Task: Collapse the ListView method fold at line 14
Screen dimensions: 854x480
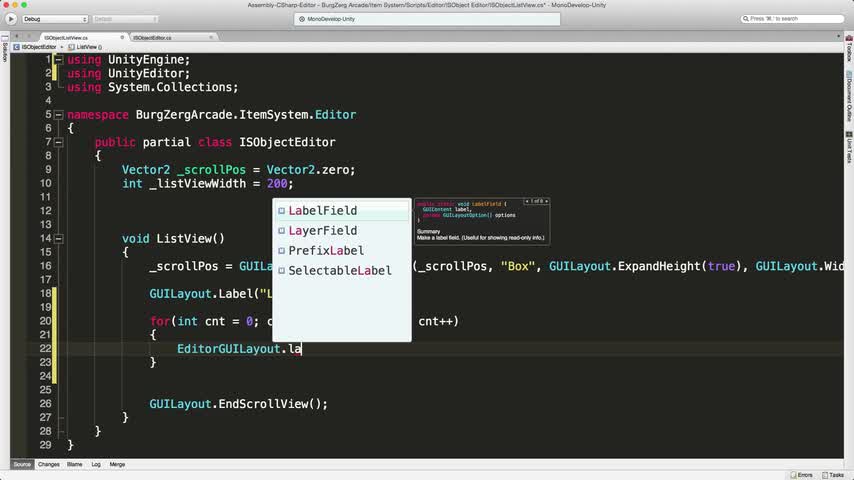Action: click(x=59, y=239)
